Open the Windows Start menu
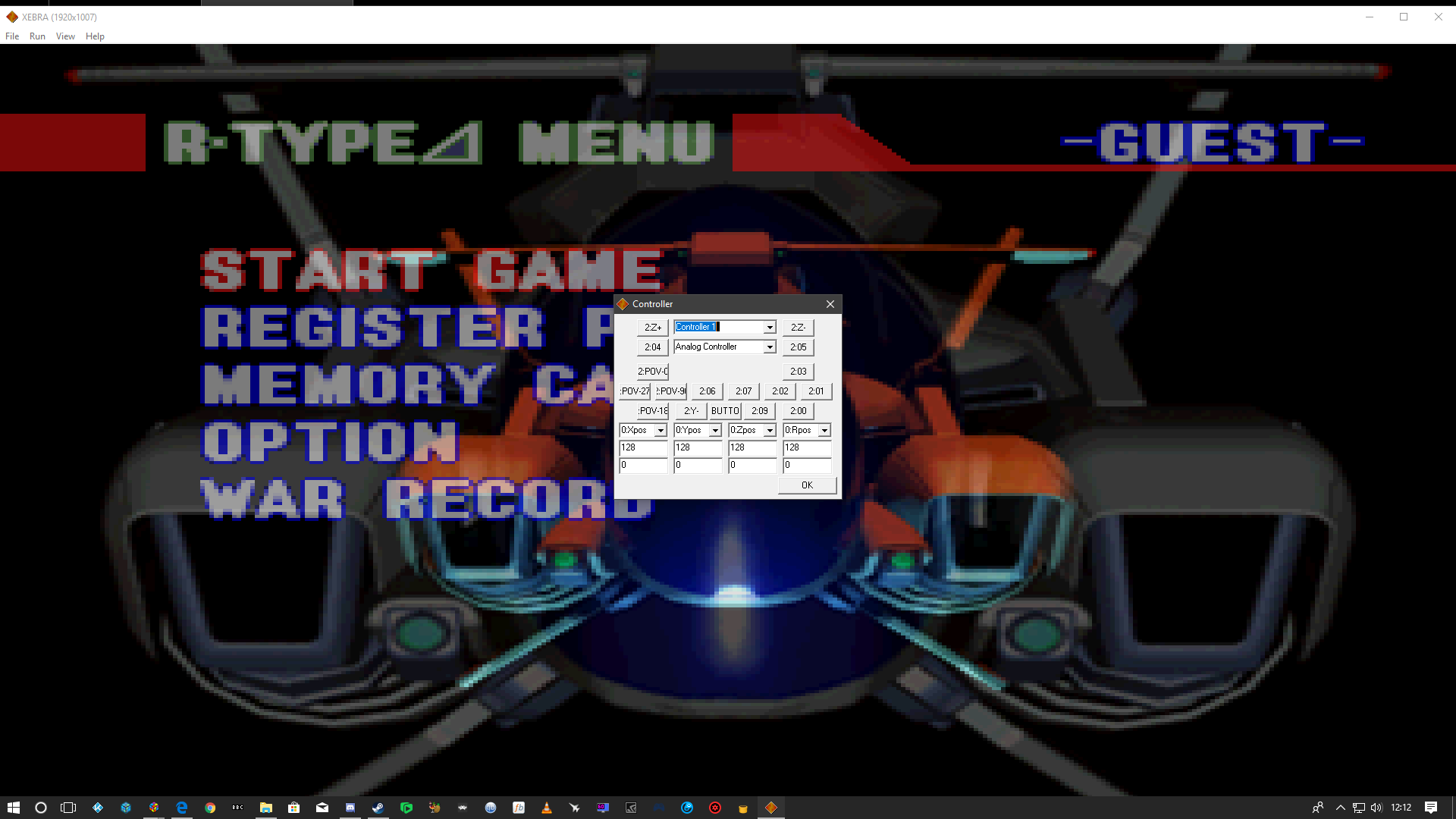The width and height of the screenshot is (1456, 819). tap(14, 808)
